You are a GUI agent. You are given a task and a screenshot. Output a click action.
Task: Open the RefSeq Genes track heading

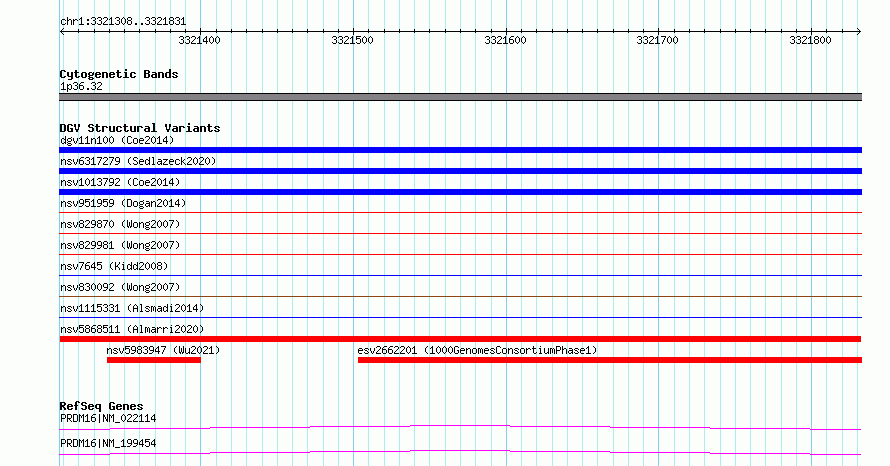pos(101,406)
